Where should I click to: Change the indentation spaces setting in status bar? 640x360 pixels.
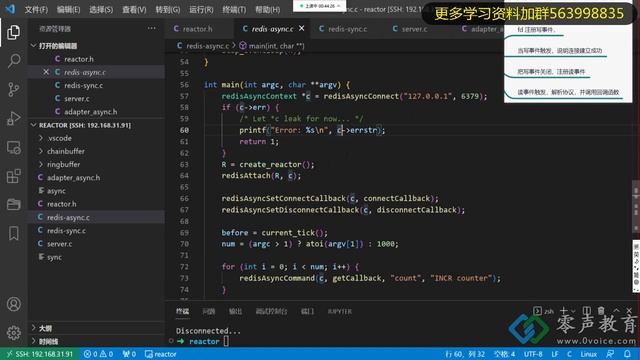tap(504, 354)
